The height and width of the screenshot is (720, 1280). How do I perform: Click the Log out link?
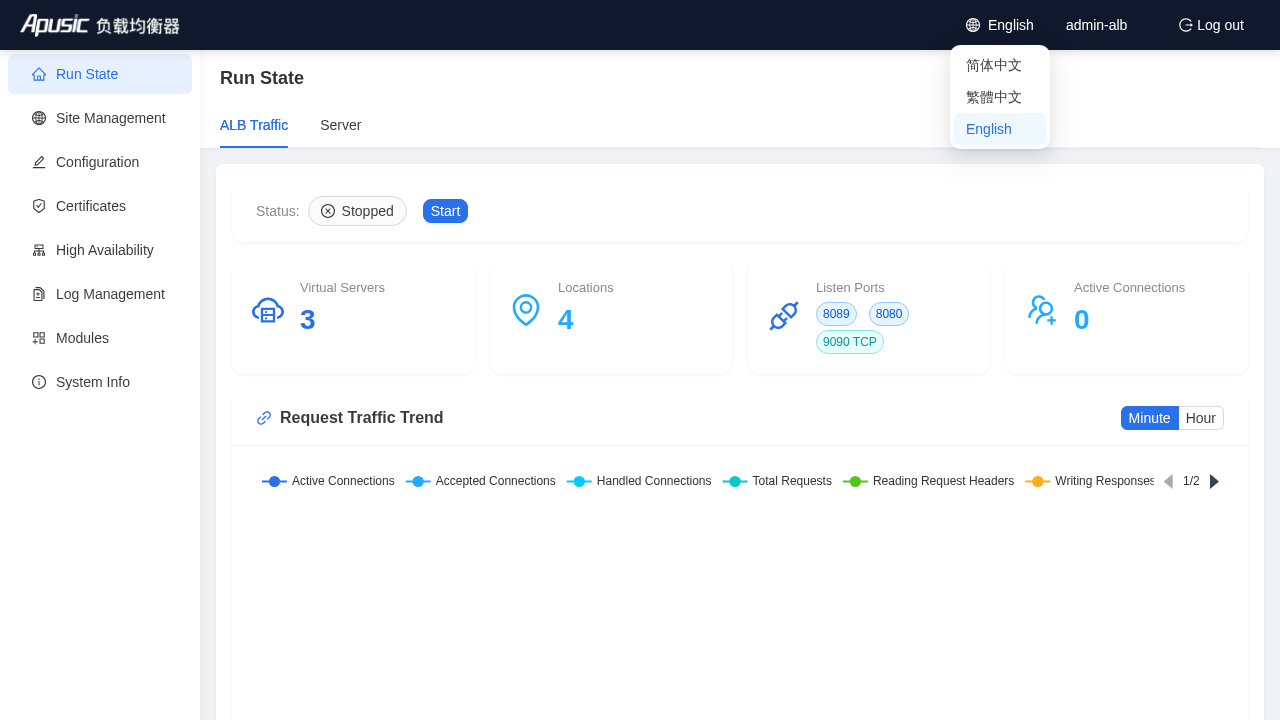coord(1211,25)
